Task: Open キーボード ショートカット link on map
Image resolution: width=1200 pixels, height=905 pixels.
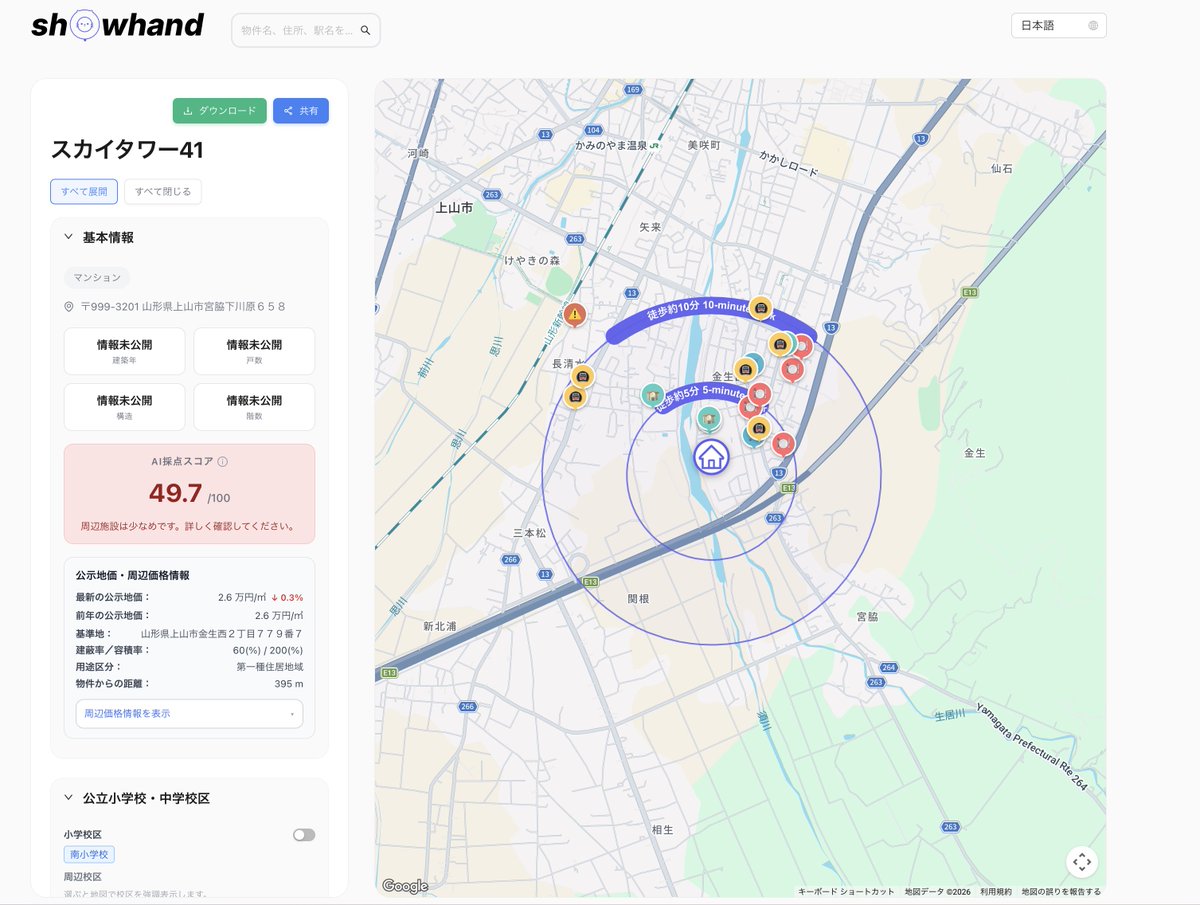Action: coord(846,891)
